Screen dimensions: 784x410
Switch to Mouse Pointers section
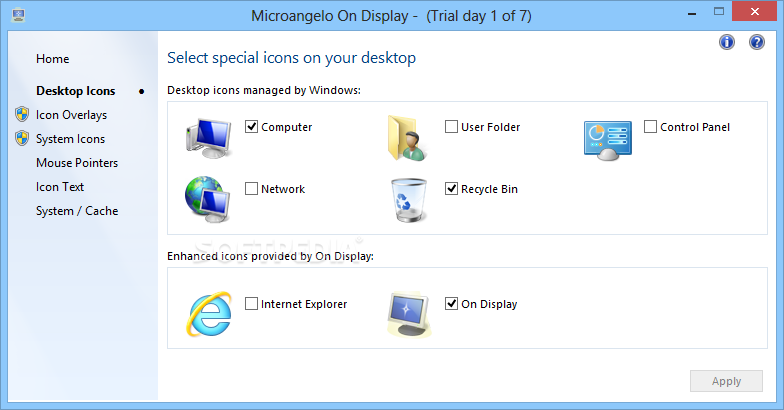coord(77,163)
